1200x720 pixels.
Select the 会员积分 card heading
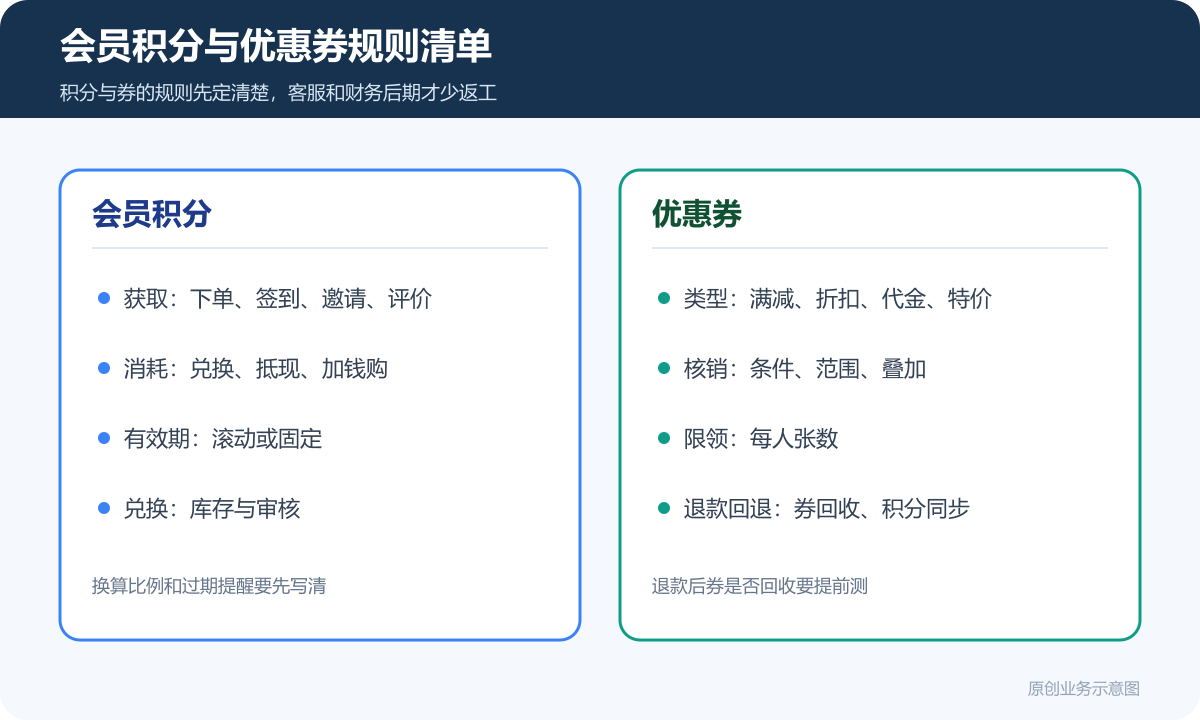pos(152,214)
